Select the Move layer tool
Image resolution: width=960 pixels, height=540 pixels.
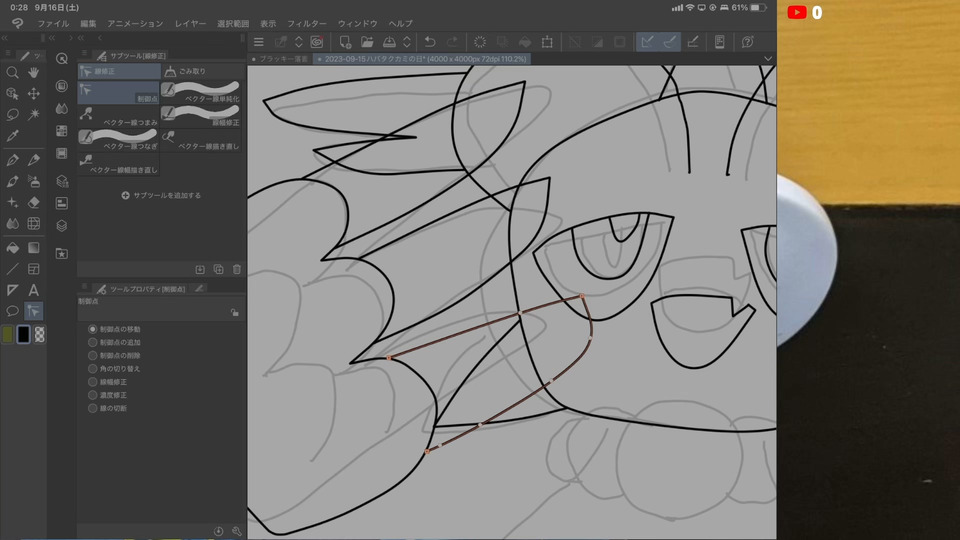34,94
